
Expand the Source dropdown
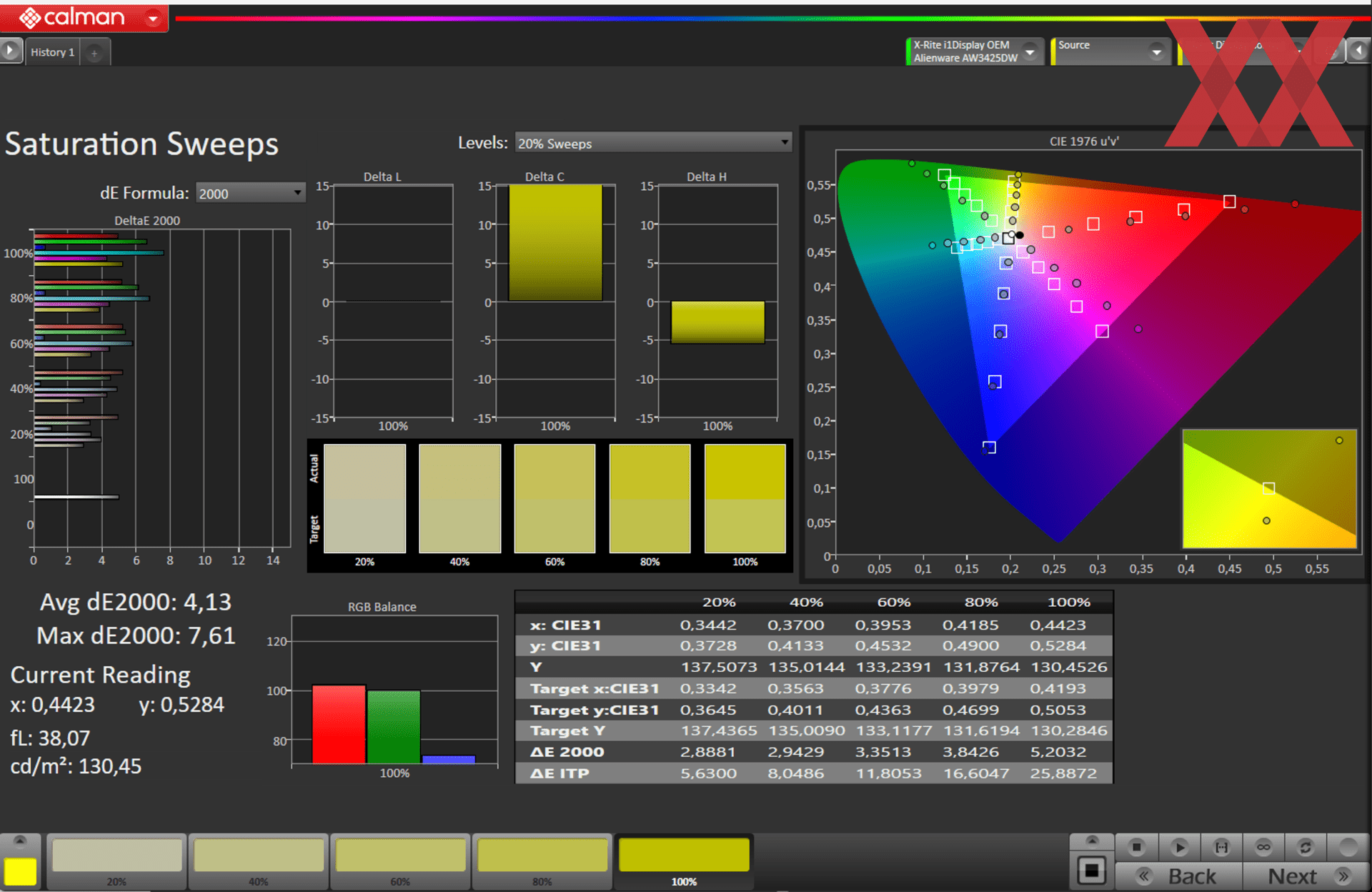pyautogui.click(x=1156, y=51)
